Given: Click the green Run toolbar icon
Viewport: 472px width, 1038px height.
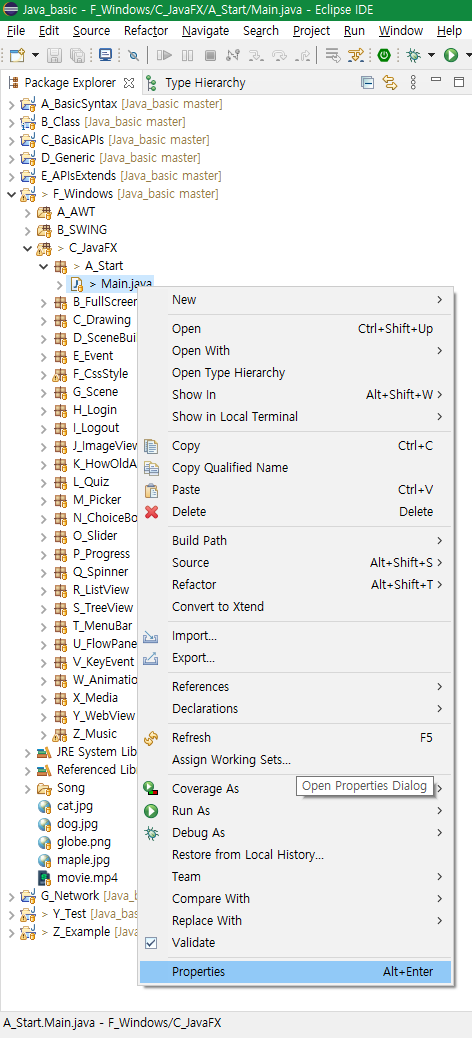Looking at the screenshot, I should [451, 56].
